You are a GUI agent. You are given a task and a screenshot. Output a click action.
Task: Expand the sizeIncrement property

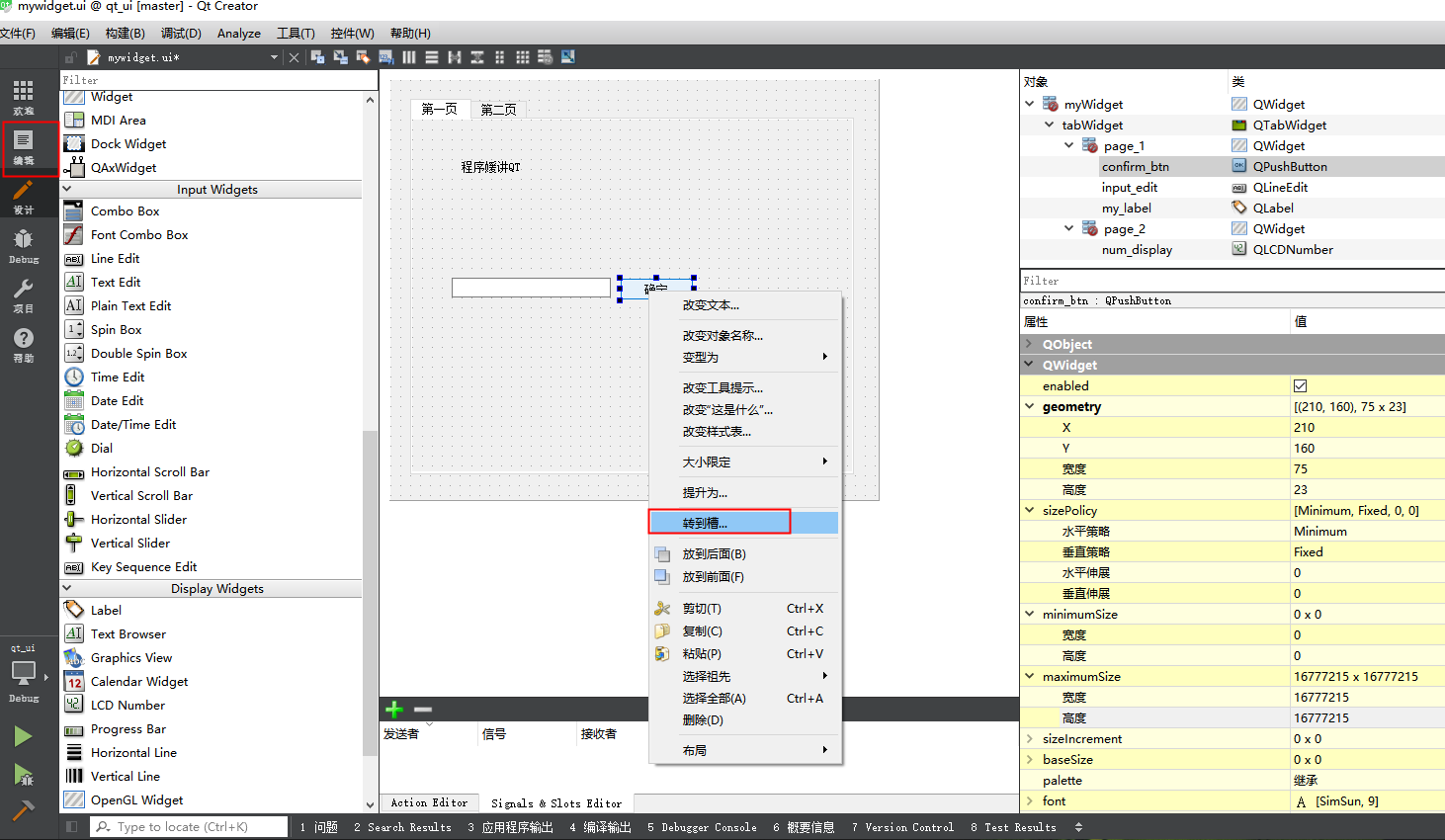(x=1030, y=738)
